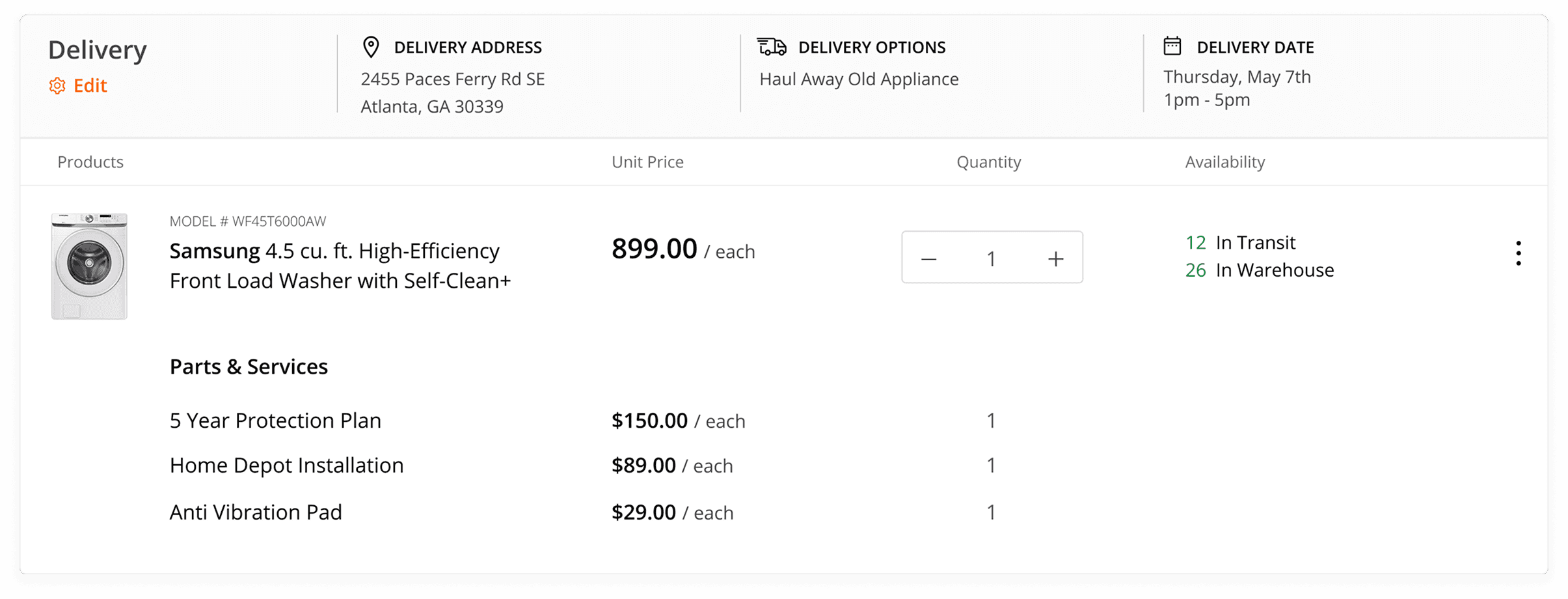Viewport: 1568px width, 599px height.
Task: Open the three-dot more options menu
Action: (x=1518, y=253)
